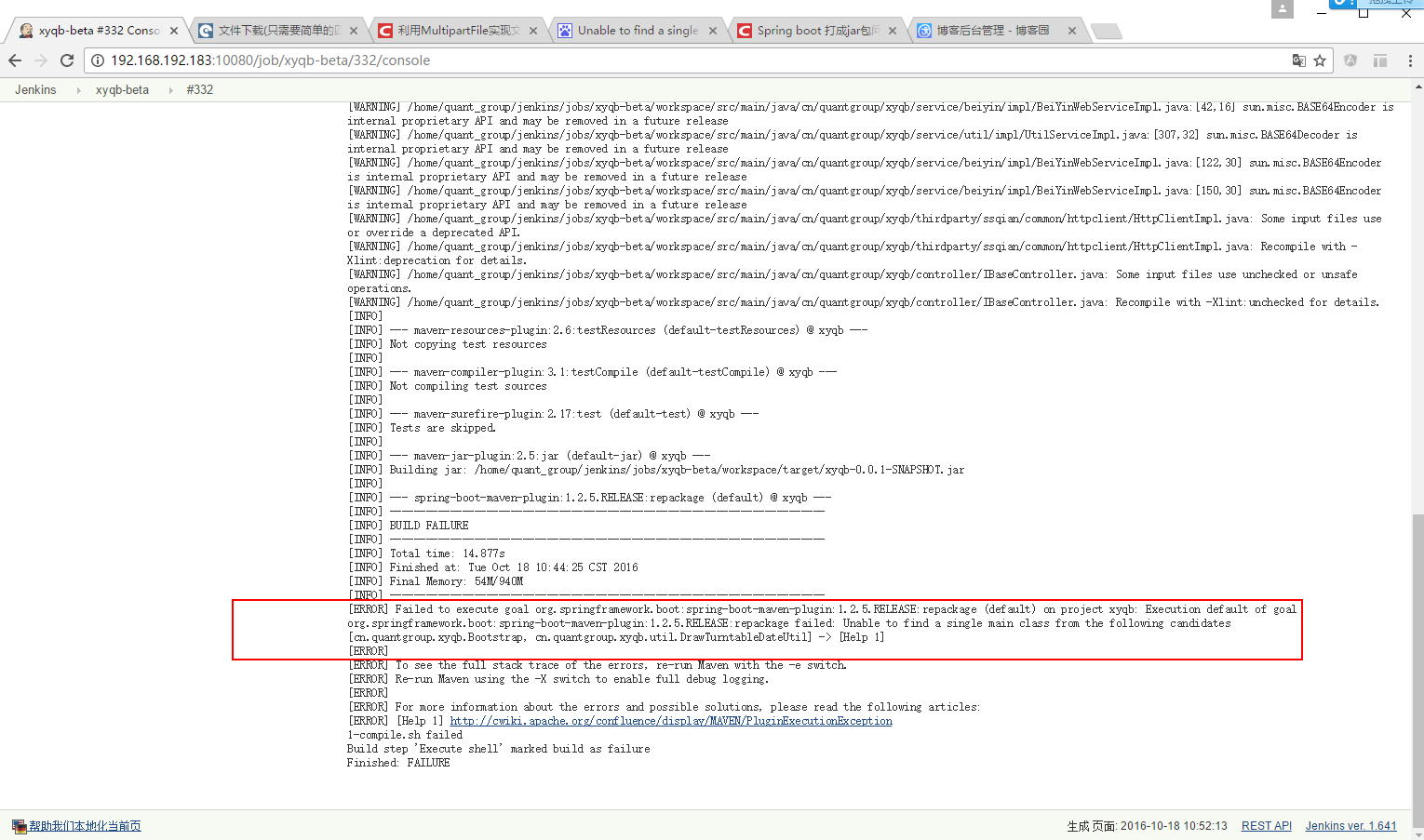Image resolution: width=1424 pixels, height=840 pixels.
Task: Open the REST API footer link
Action: pyautogui.click(x=1267, y=826)
